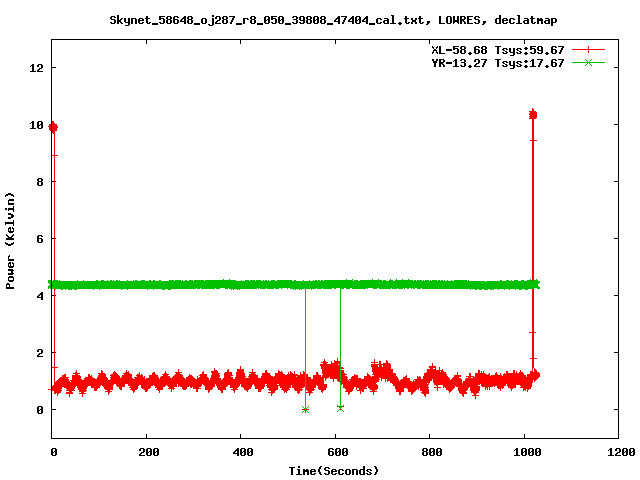Click the y-axis tick label 2
This screenshot has width=640, height=480.
[40, 353]
